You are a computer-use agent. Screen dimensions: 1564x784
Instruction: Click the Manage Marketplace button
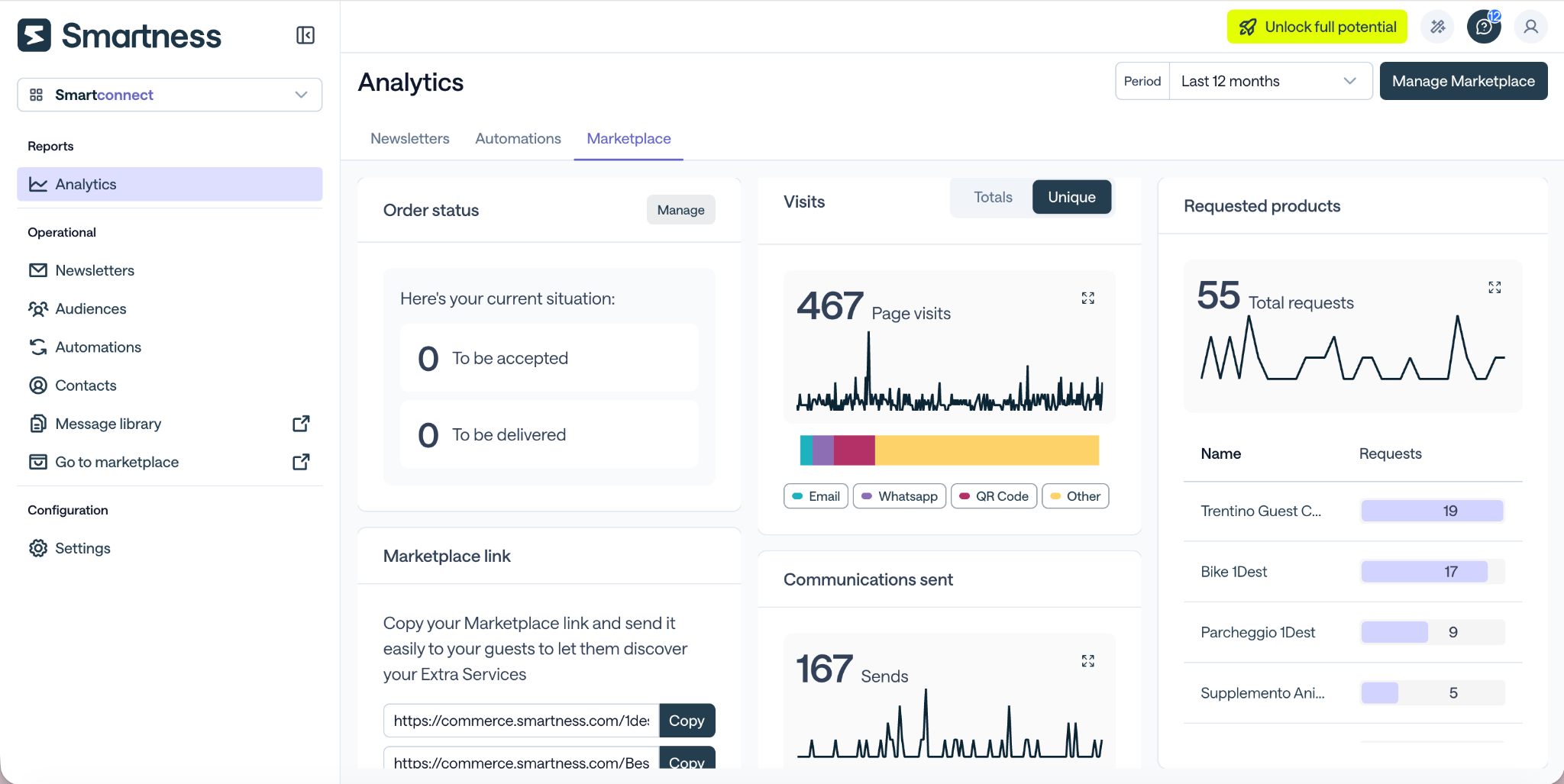(1463, 81)
